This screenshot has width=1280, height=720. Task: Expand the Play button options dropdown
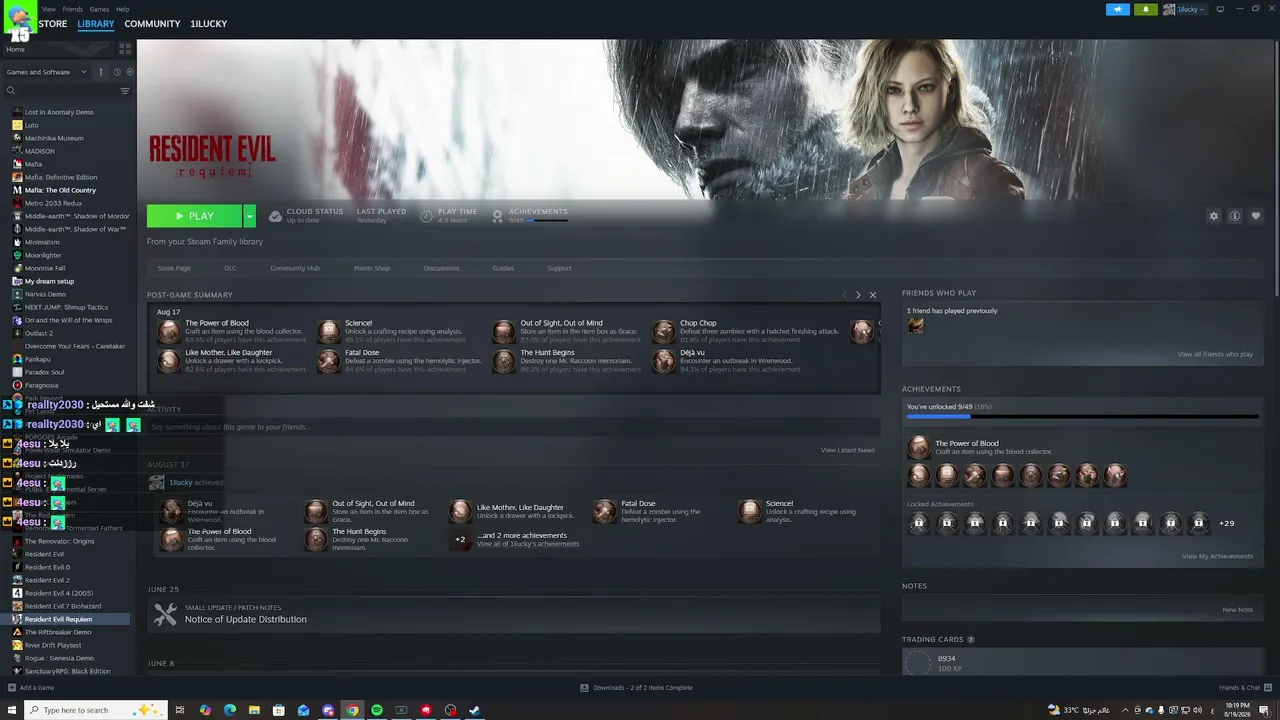(249, 216)
